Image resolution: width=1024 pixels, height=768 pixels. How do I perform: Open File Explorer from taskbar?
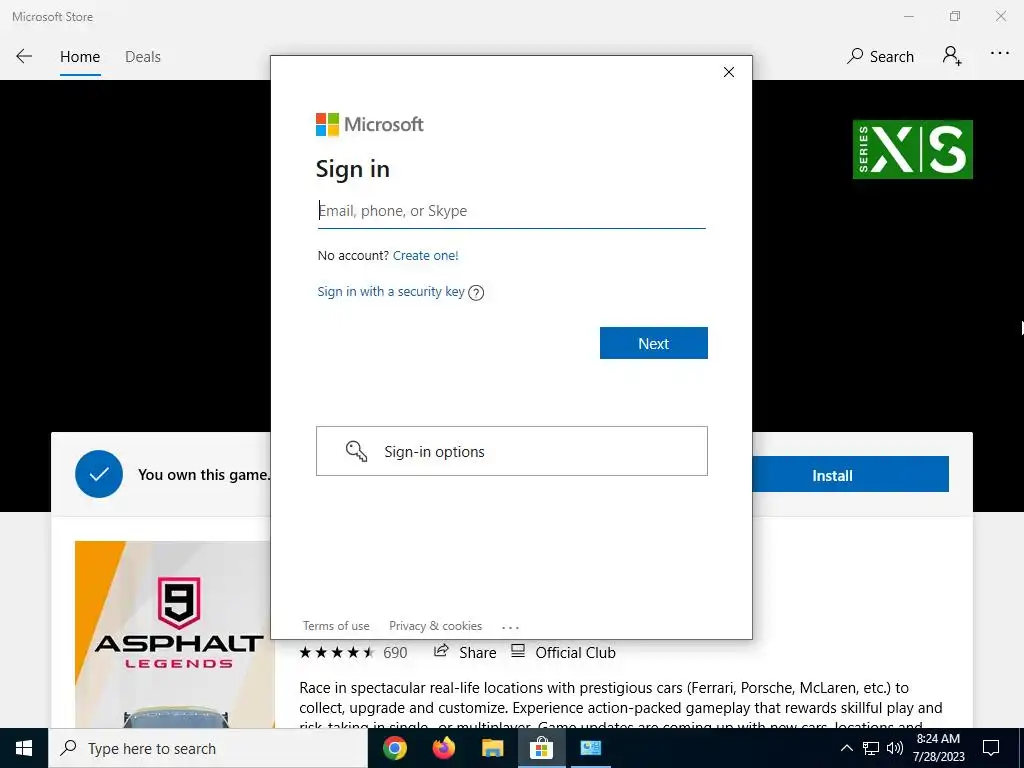point(492,748)
